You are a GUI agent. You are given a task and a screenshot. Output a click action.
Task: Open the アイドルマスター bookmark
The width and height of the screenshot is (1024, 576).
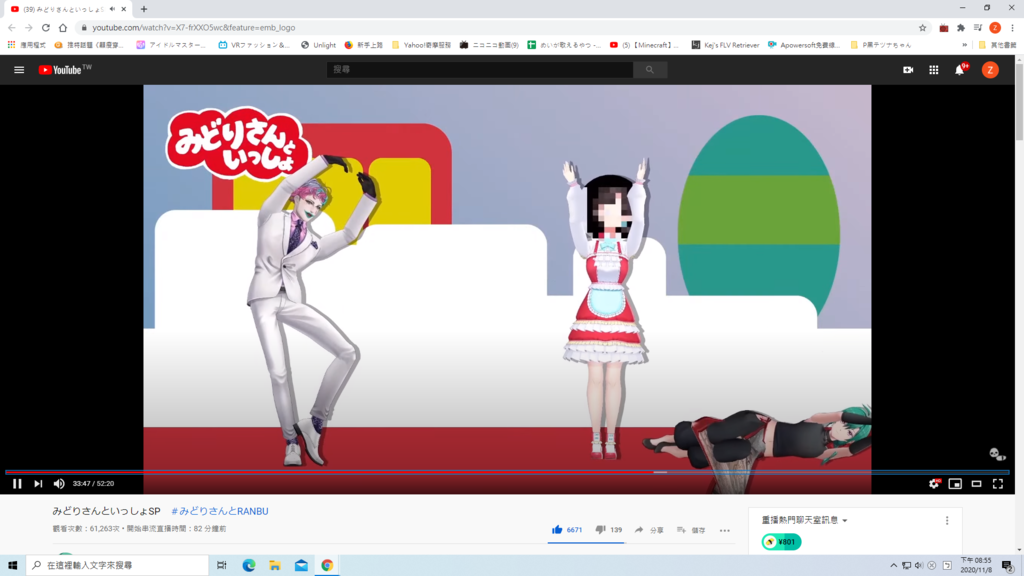coord(171,45)
